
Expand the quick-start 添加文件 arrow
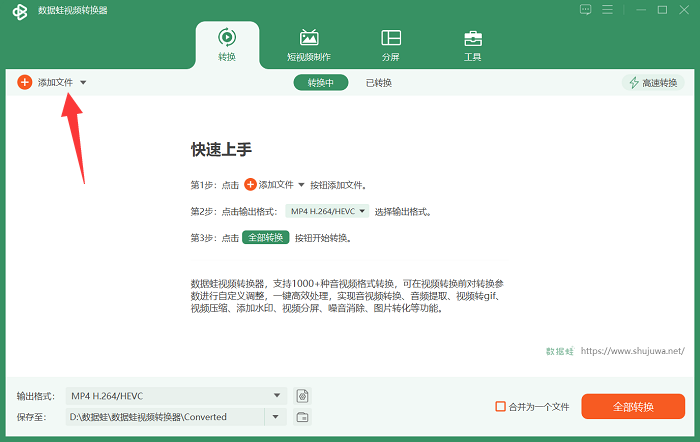[301, 185]
